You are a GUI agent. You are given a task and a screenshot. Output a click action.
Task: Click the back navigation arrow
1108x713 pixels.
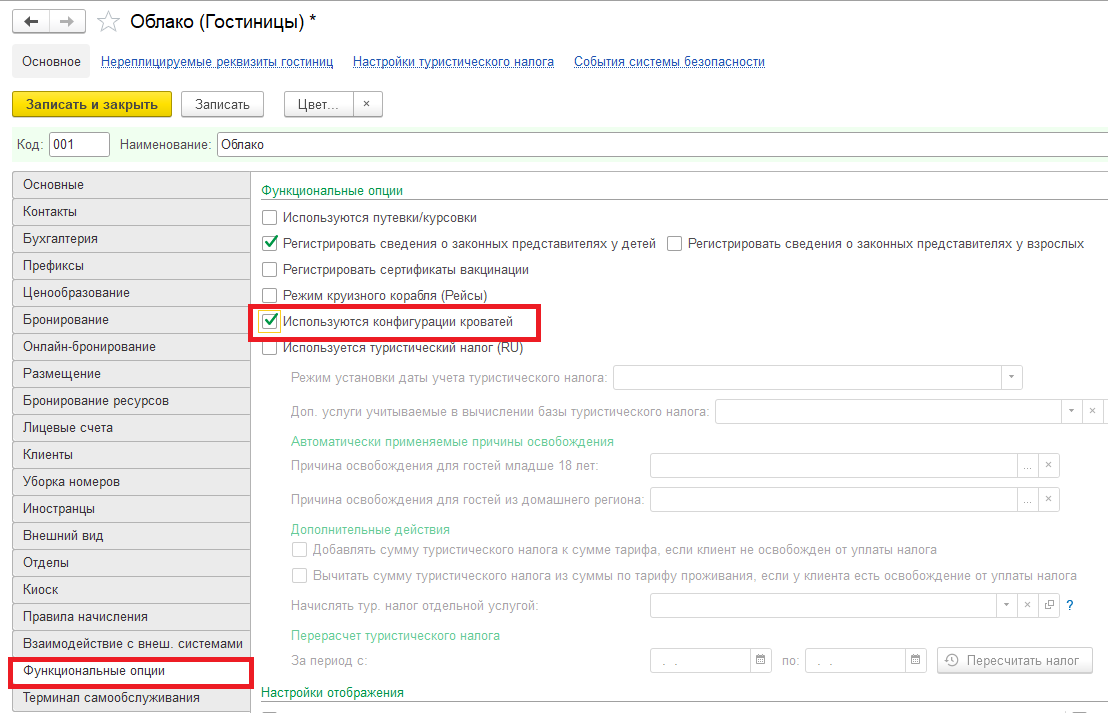click(x=31, y=21)
